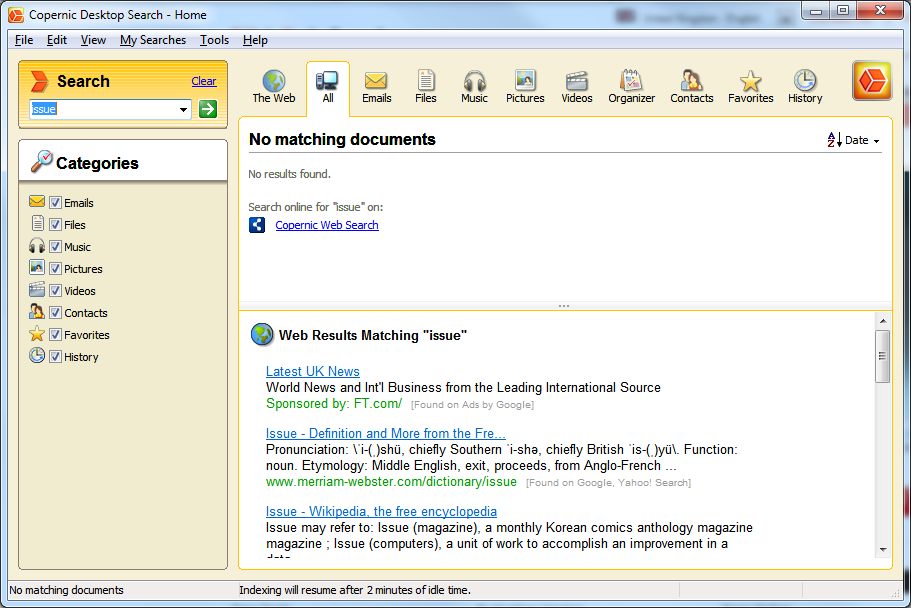
Task: Uncheck the Emails category checkbox
Action: (x=55, y=202)
